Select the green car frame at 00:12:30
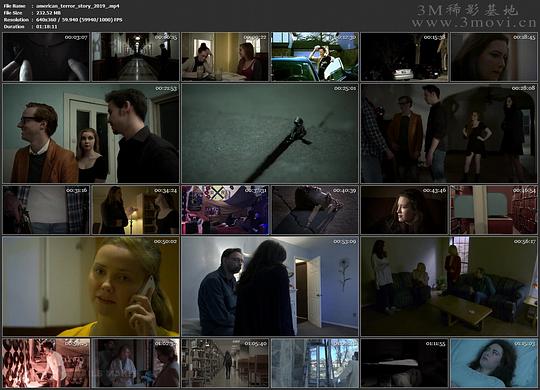 click(x=315, y=57)
